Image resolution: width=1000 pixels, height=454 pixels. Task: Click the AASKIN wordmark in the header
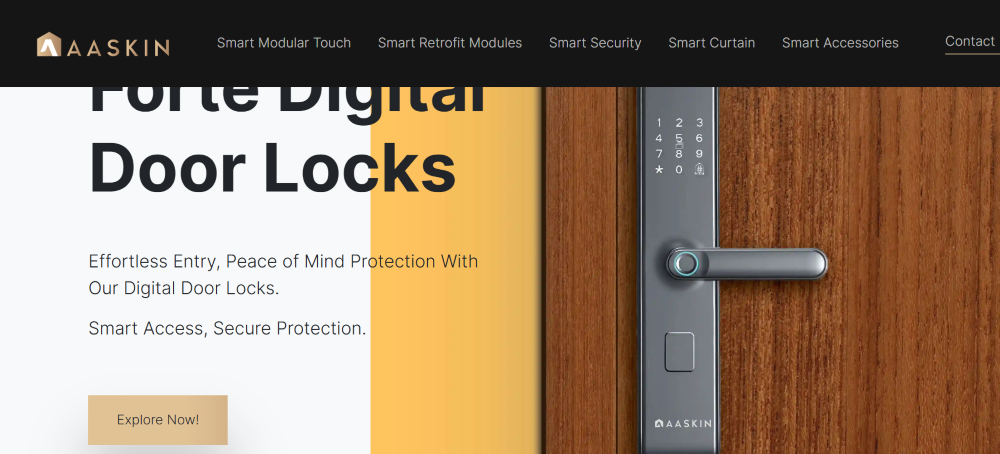[118, 47]
